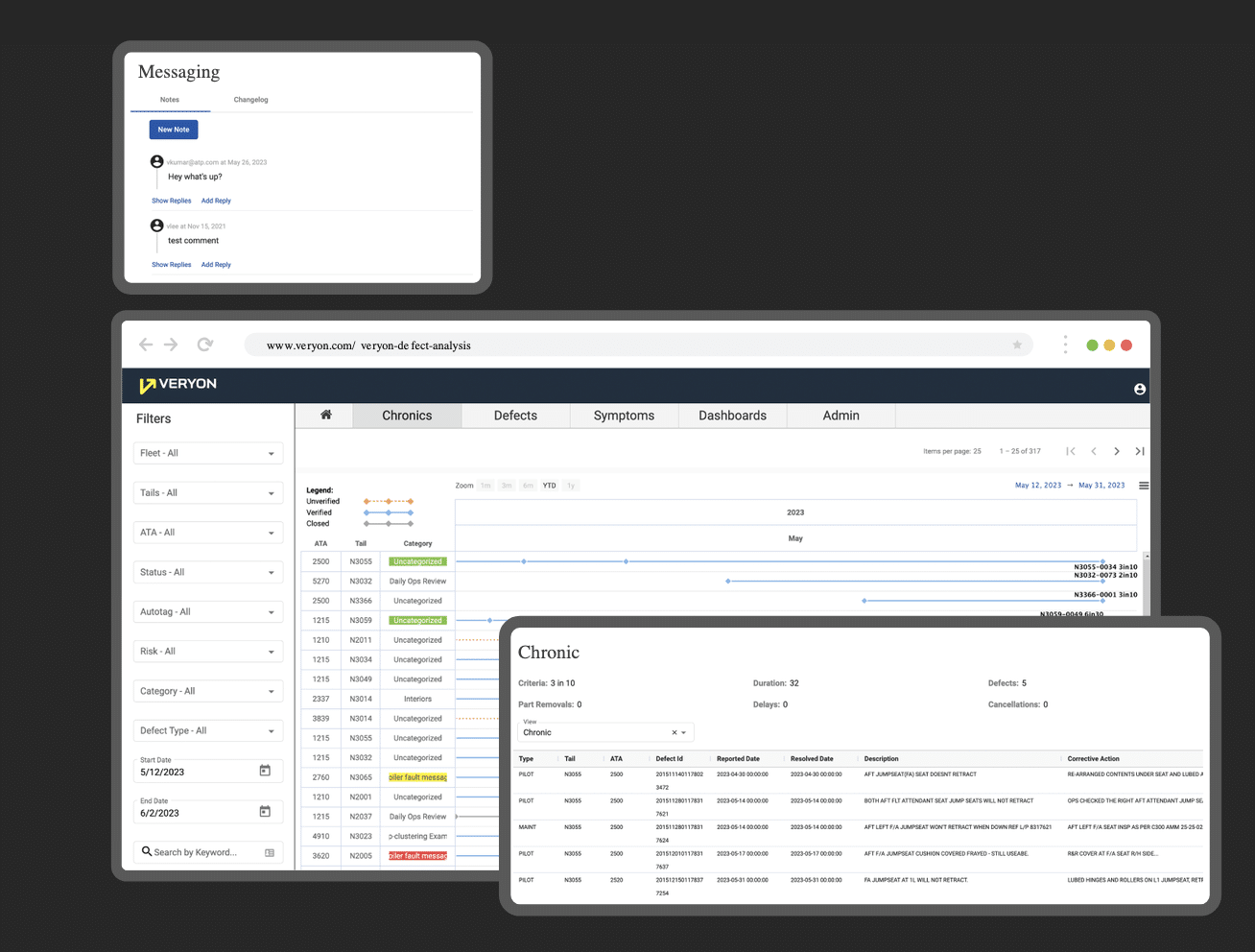1255x952 pixels.
Task: Open the Start Date calendar picker
Action: click(x=265, y=771)
